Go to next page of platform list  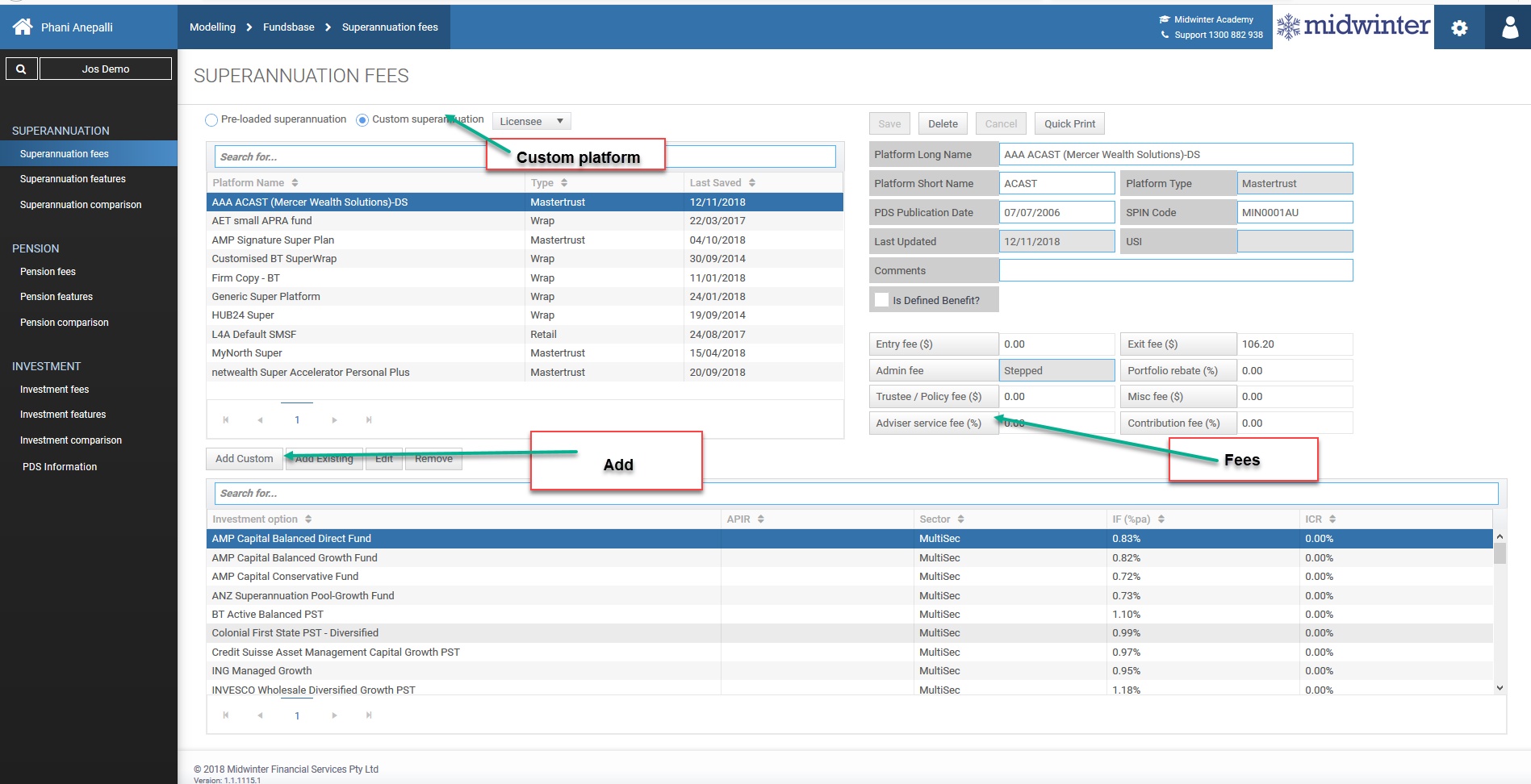coord(334,419)
